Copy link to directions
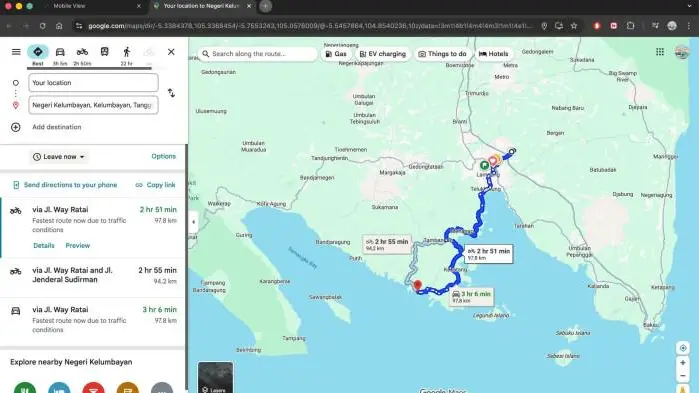Image resolution: width=699 pixels, height=393 pixels. point(156,185)
